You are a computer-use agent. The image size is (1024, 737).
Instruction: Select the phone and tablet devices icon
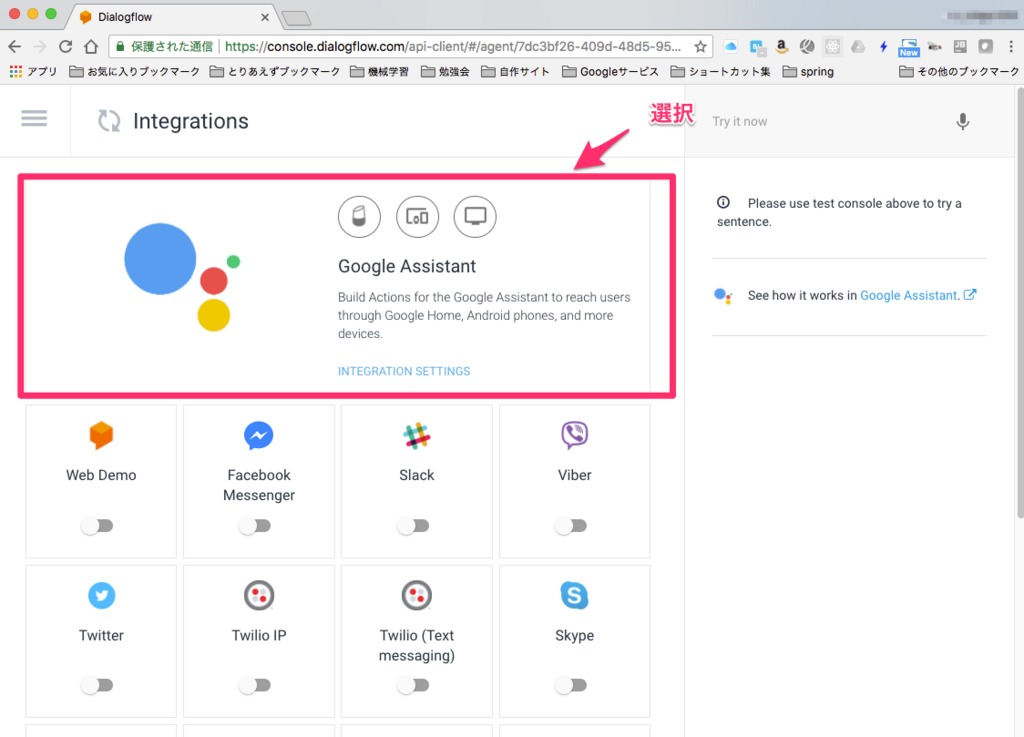point(417,217)
